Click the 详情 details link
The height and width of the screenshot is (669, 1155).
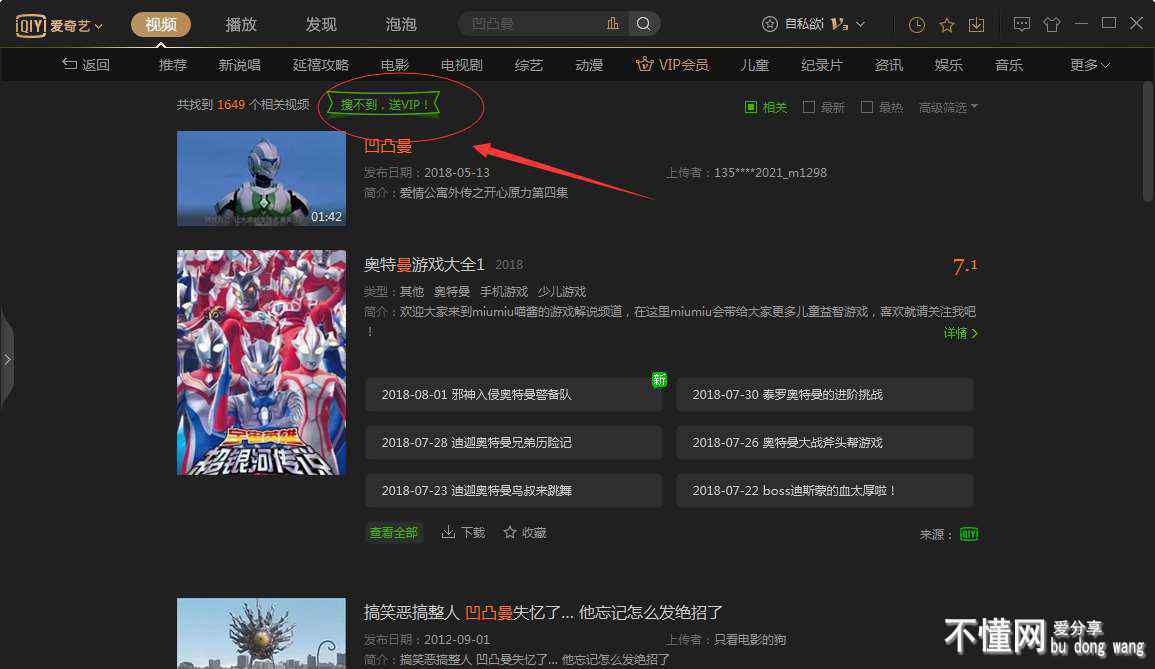tap(960, 333)
